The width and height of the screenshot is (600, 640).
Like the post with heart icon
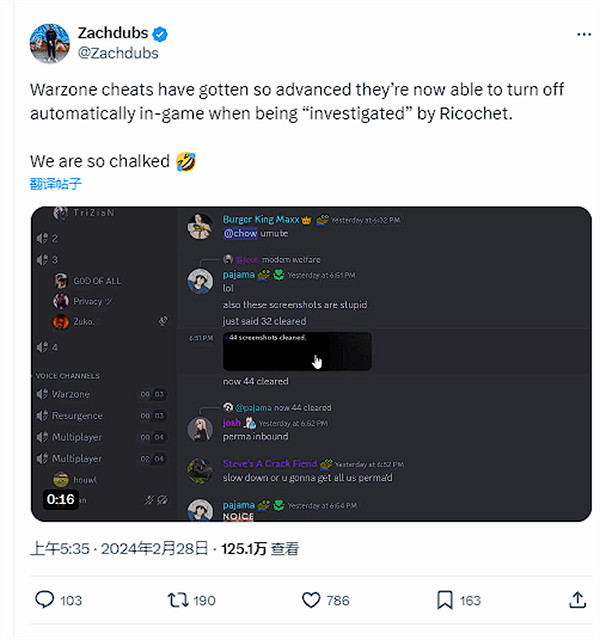(x=311, y=600)
